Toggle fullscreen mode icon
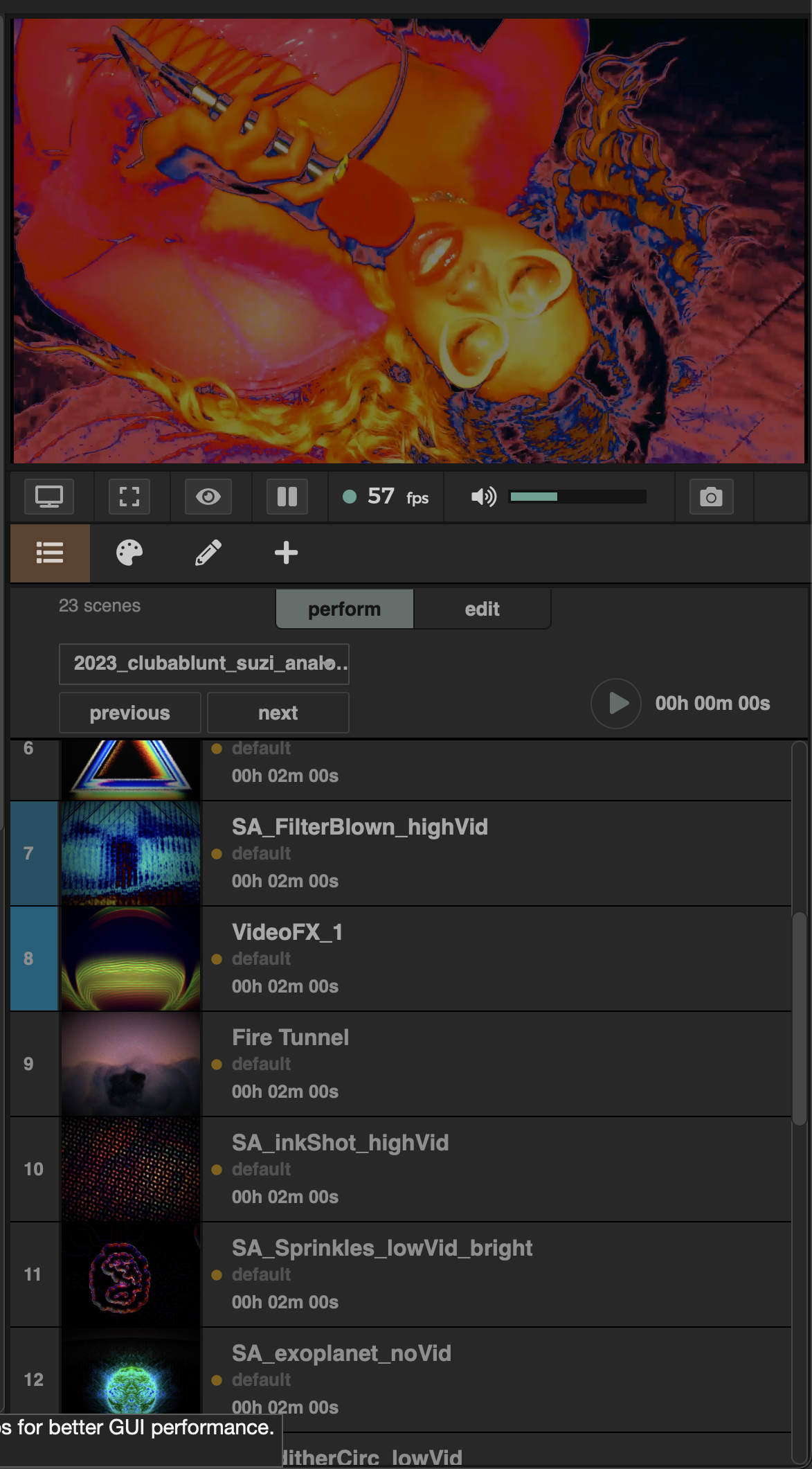812x1469 pixels. (129, 497)
